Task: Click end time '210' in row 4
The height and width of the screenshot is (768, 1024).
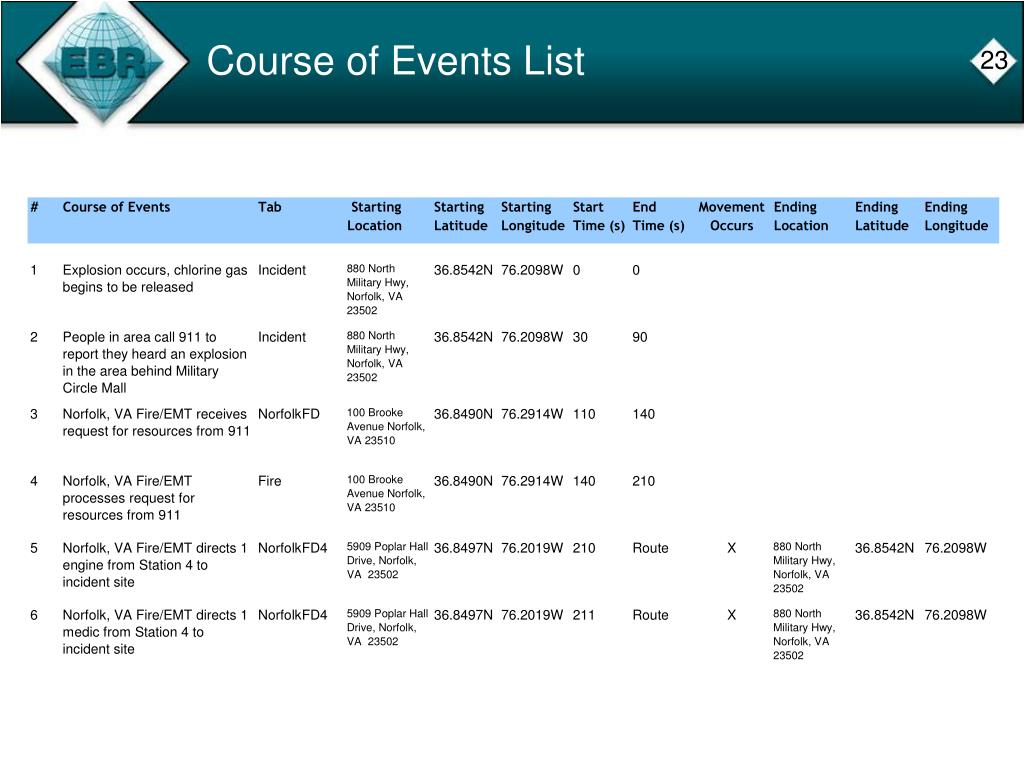Action: pyautogui.click(x=643, y=481)
